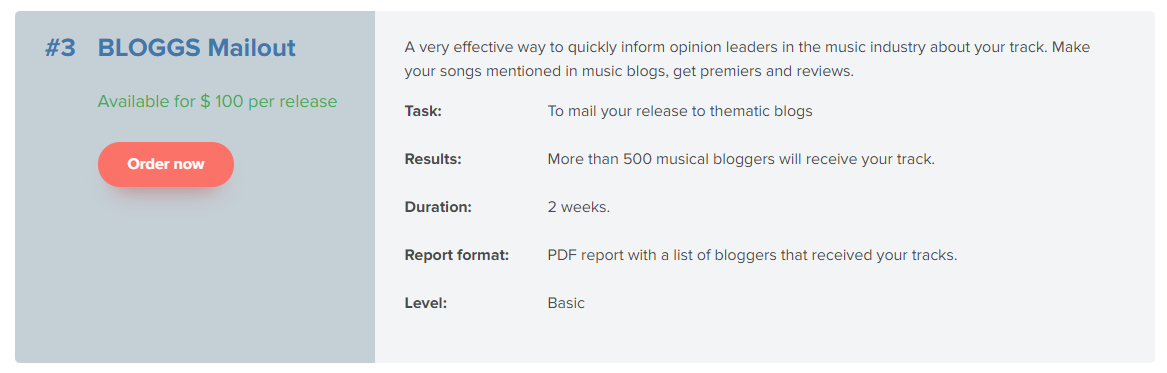Click the text 'To mail your release to thematic blogs'

[x=680, y=112]
